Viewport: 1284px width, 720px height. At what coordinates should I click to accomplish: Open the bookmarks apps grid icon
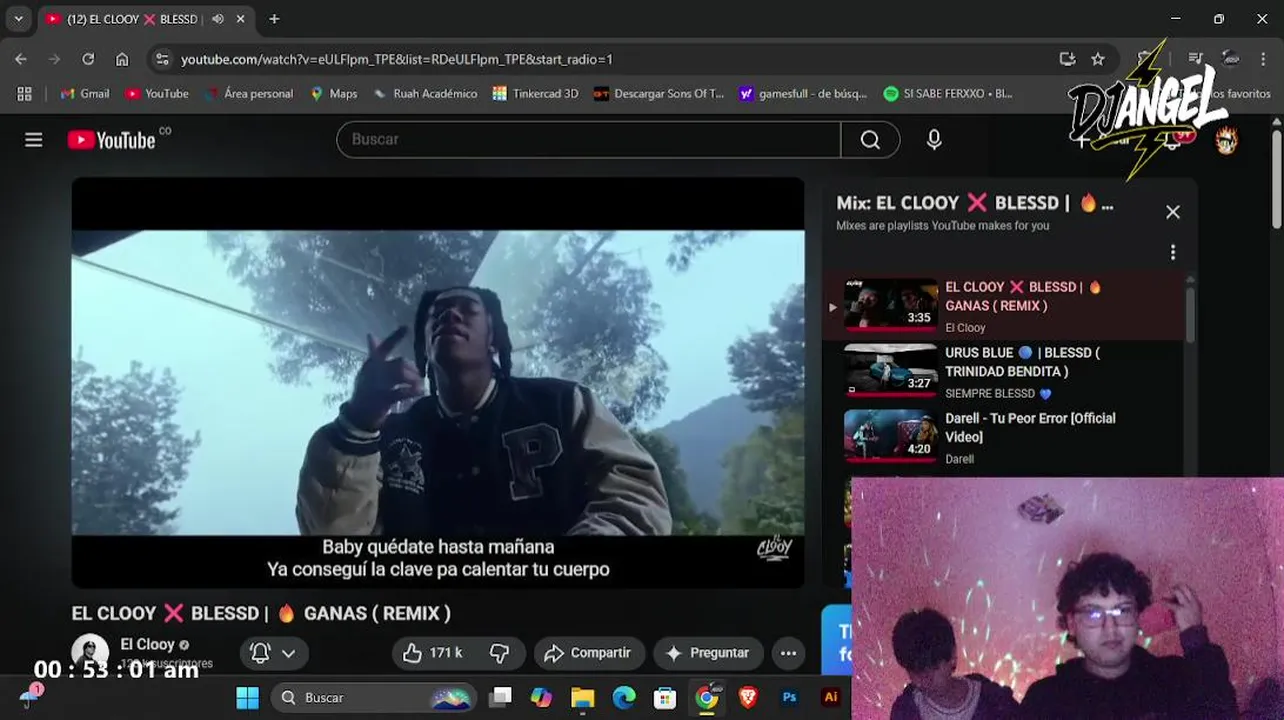coord(25,93)
